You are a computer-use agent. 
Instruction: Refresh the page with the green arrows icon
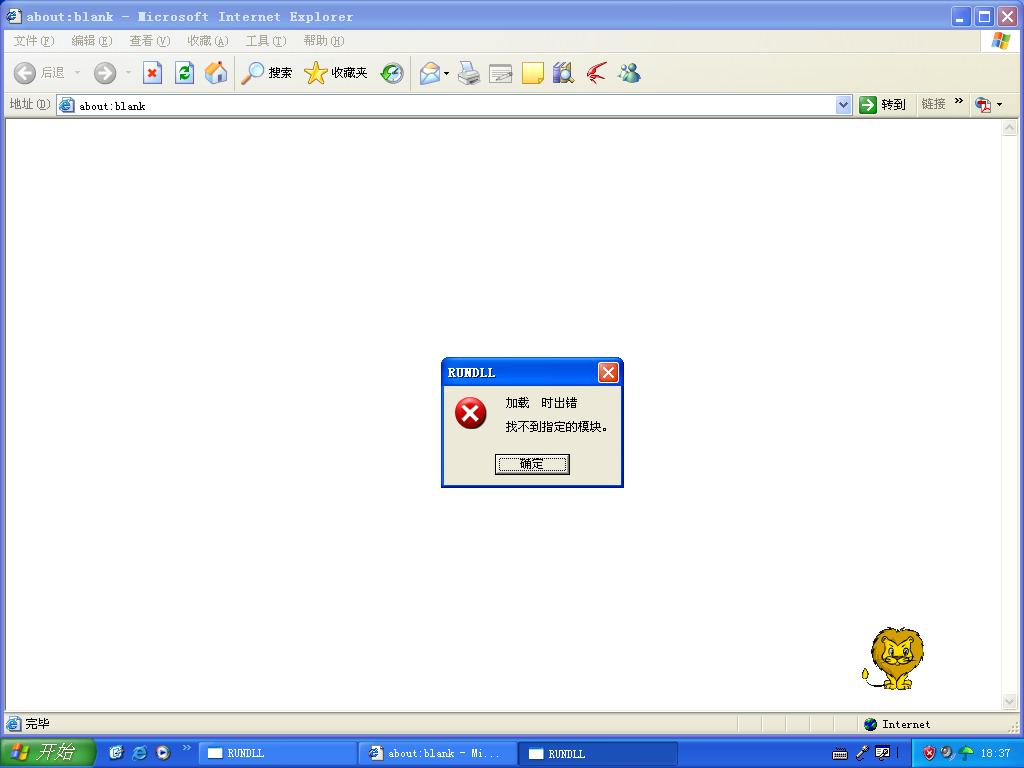coord(185,72)
